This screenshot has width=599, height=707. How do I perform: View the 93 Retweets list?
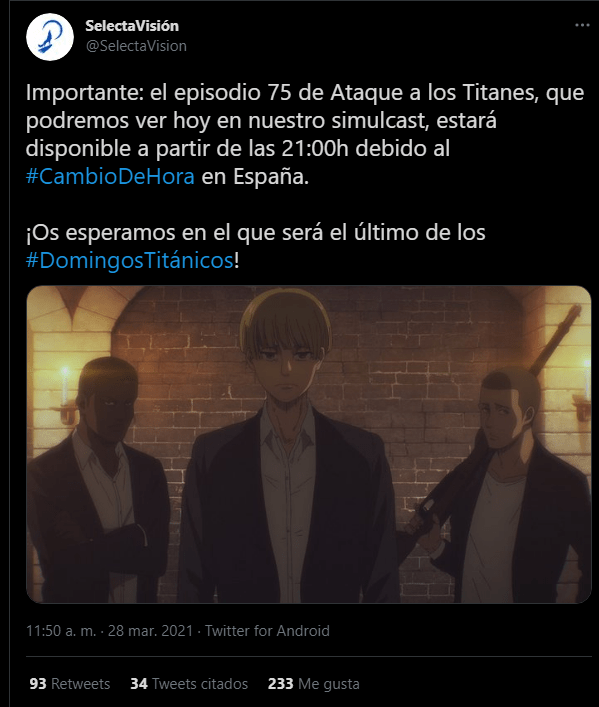point(69,684)
